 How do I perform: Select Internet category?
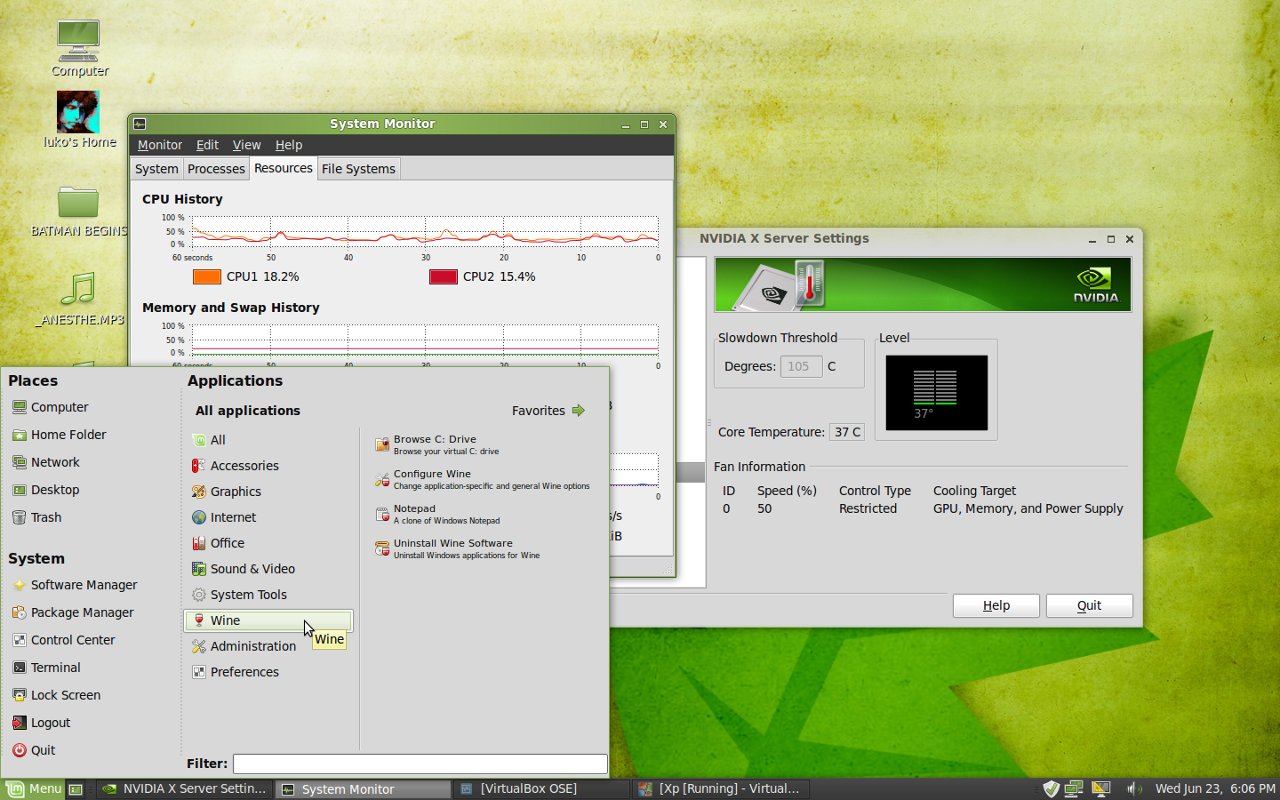coord(268,517)
